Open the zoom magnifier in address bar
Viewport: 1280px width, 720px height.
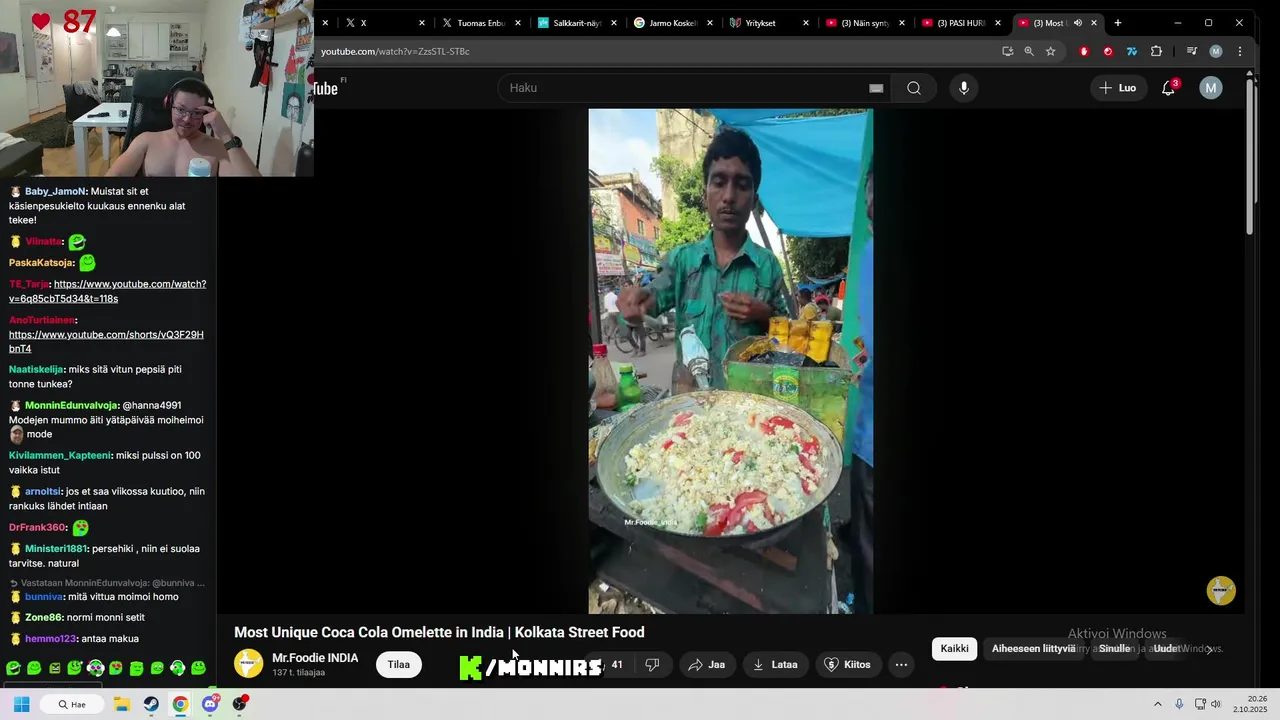[x=1029, y=51]
